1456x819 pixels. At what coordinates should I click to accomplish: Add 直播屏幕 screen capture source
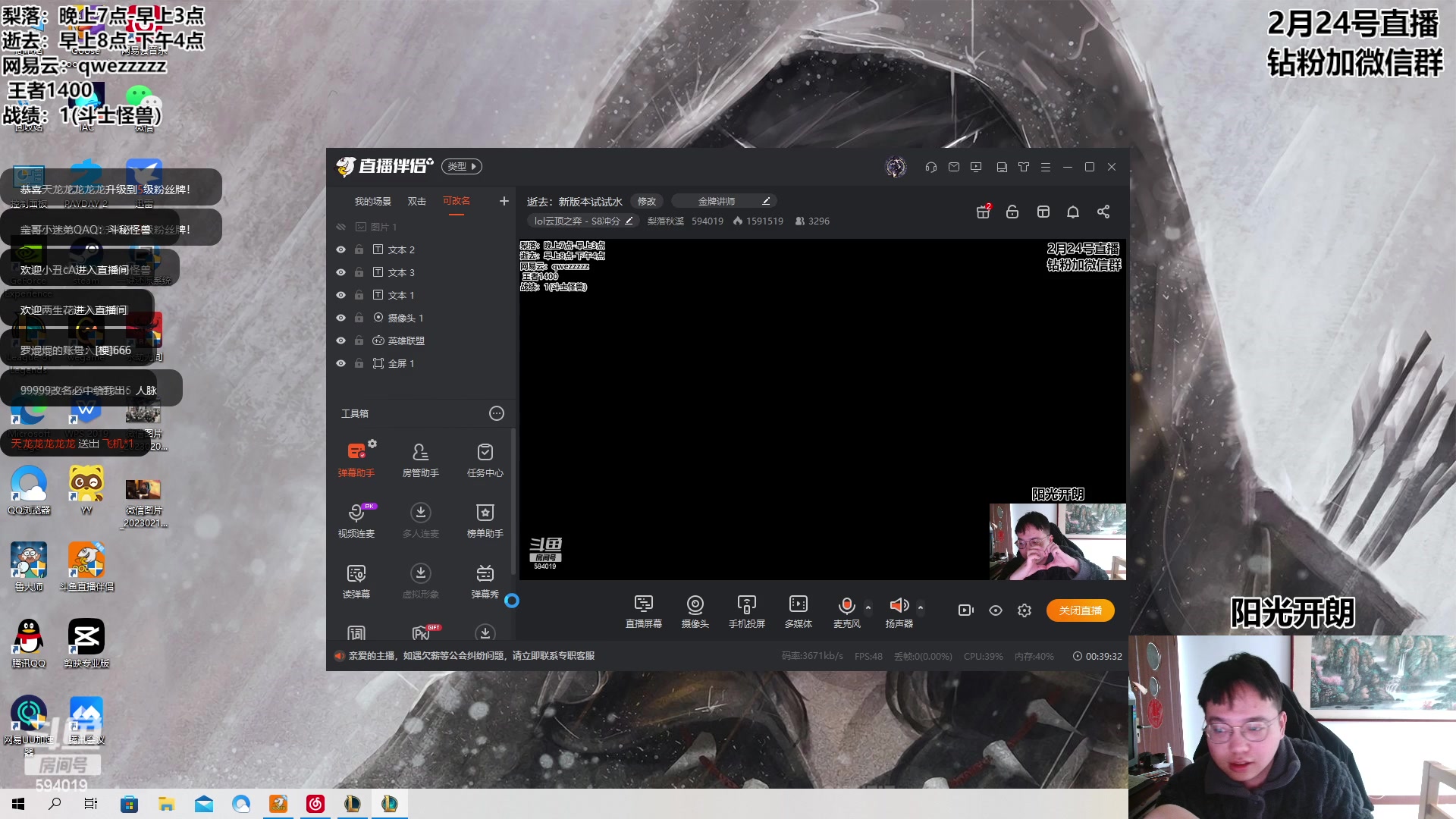[x=643, y=610]
